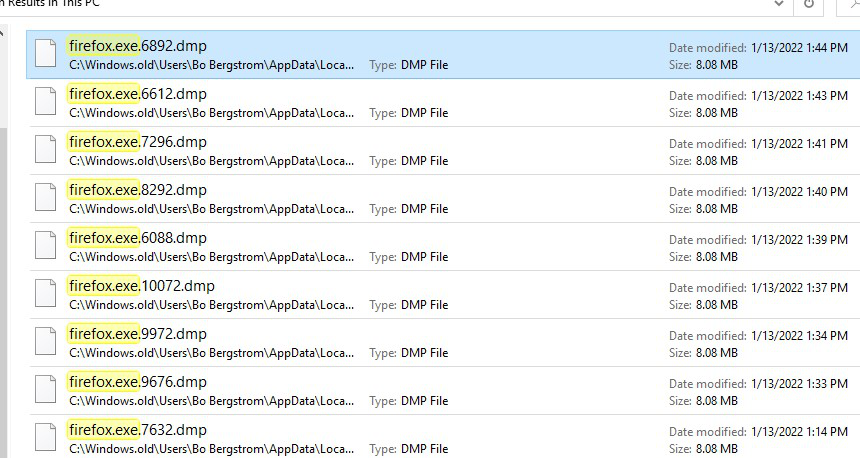860x458 pixels.
Task: Click the folder path under firefox.exe.7632.dmp
Action: pyautogui.click(x=212, y=449)
